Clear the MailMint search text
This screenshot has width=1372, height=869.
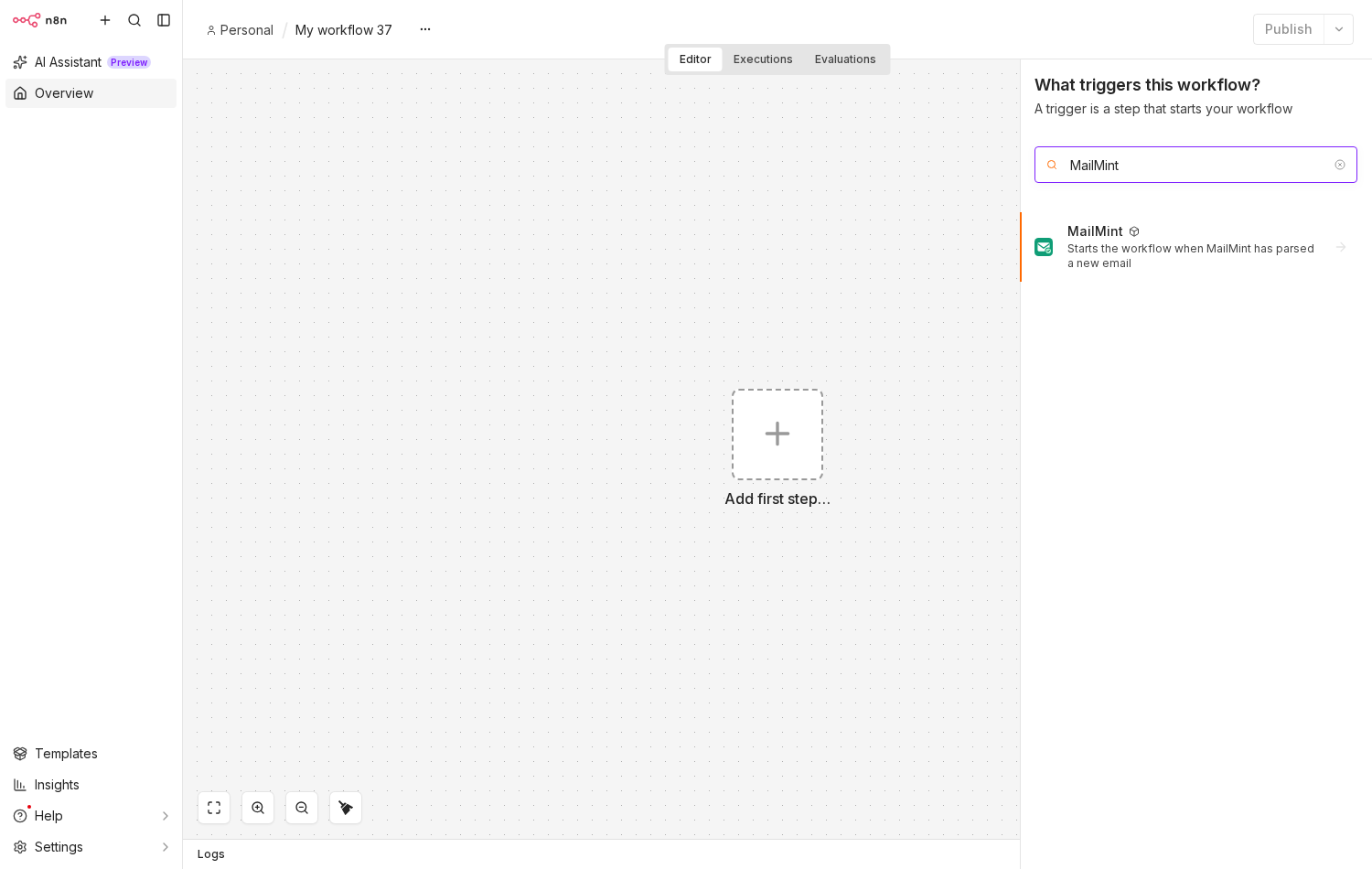tap(1340, 165)
